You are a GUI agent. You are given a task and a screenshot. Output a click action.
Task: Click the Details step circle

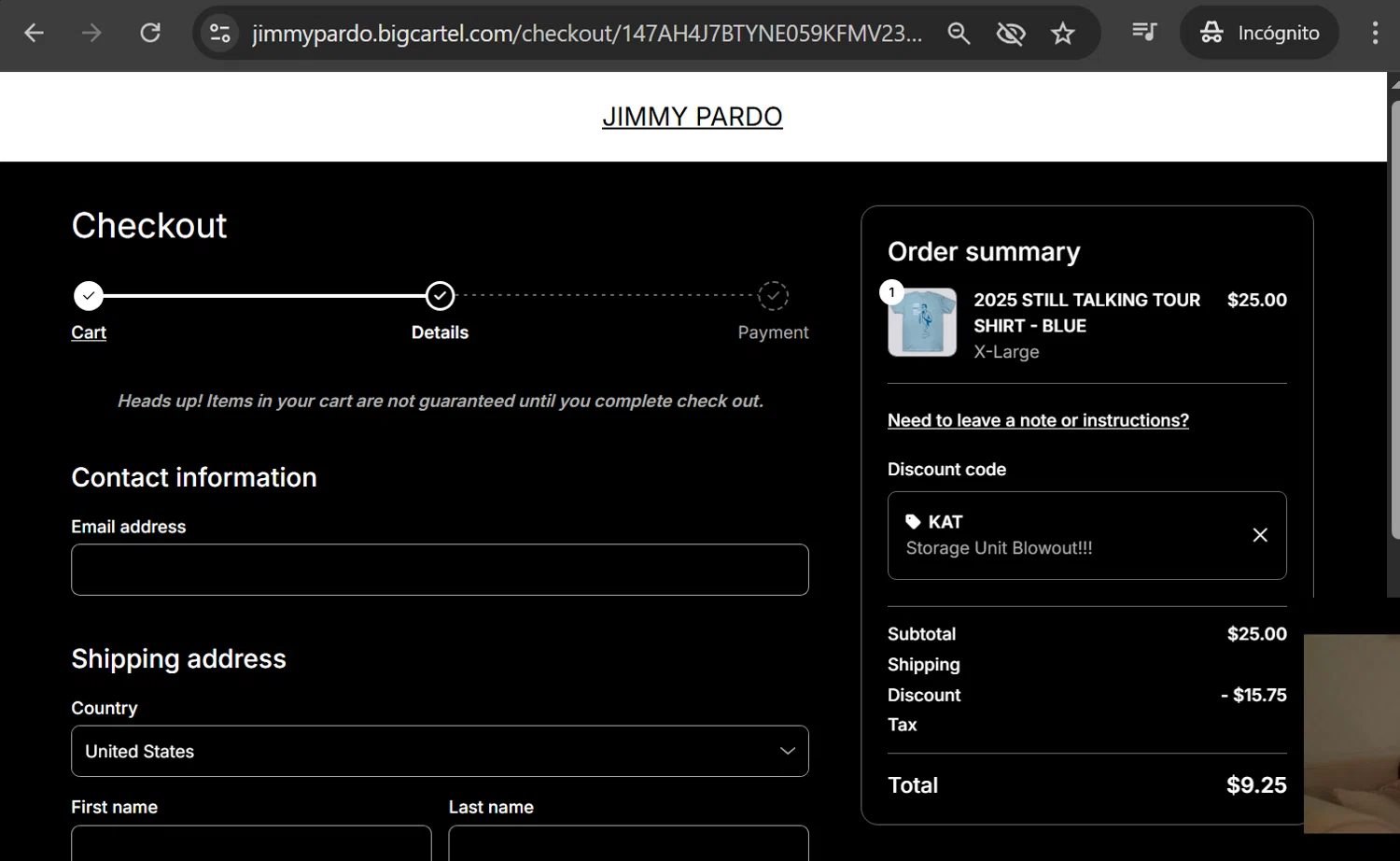pyautogui.click(x=441, y=296)
